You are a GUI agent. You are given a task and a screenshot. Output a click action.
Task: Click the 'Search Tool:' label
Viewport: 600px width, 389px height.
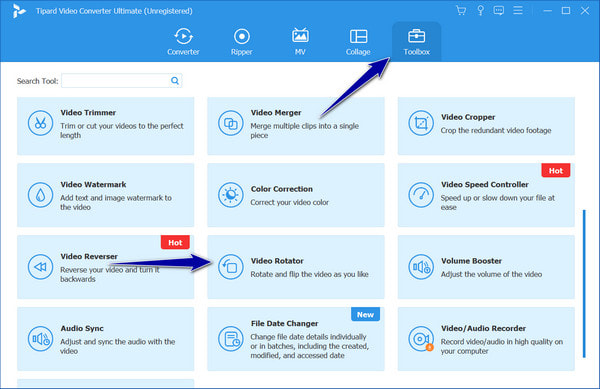point(38,81)
